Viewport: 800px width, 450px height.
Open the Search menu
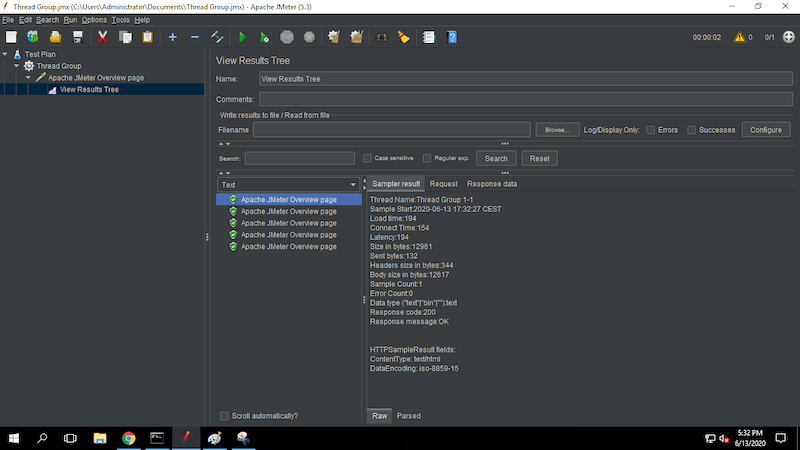[x=47, y=20]
